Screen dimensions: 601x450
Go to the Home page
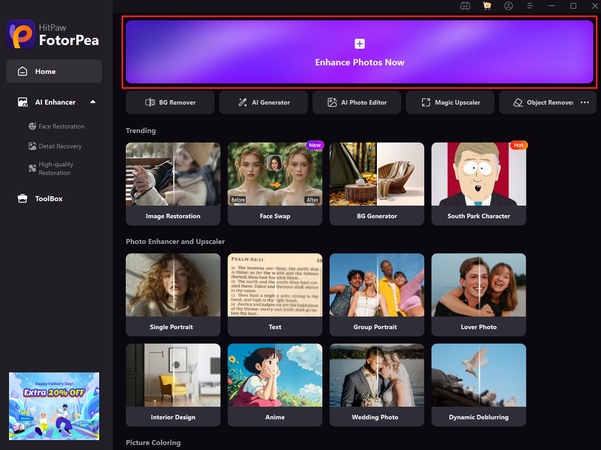point(54,71)
